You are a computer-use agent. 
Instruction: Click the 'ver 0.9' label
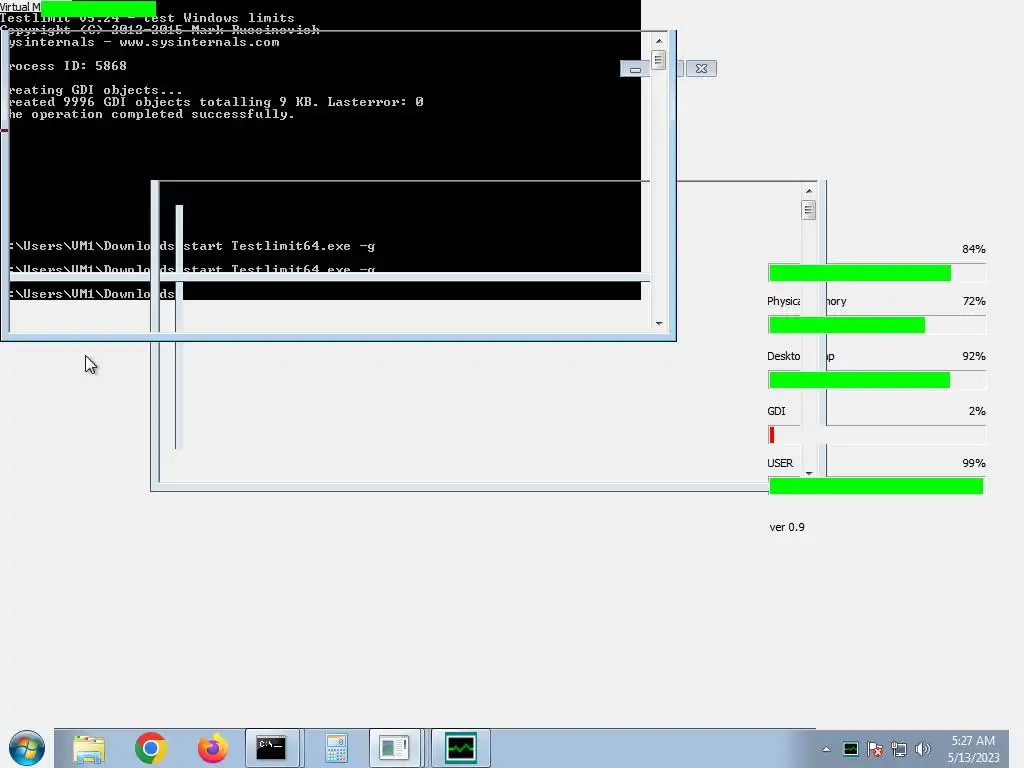[x=787, y=527]
